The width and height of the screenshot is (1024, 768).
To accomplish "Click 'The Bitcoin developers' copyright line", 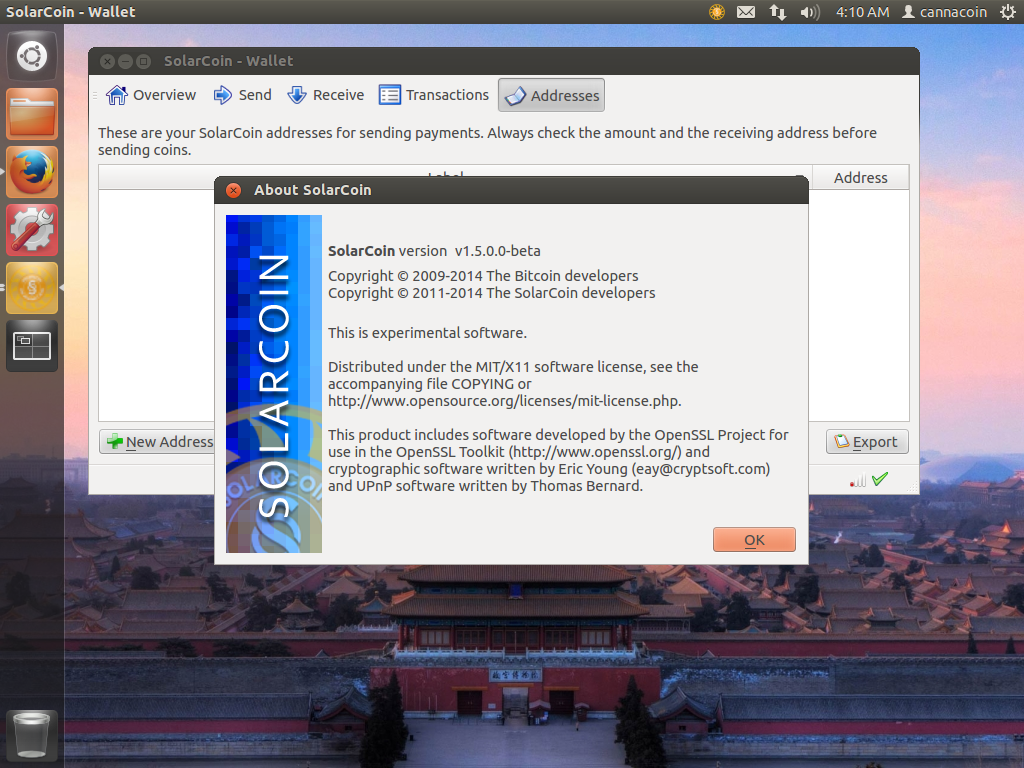I will point(483,276).
